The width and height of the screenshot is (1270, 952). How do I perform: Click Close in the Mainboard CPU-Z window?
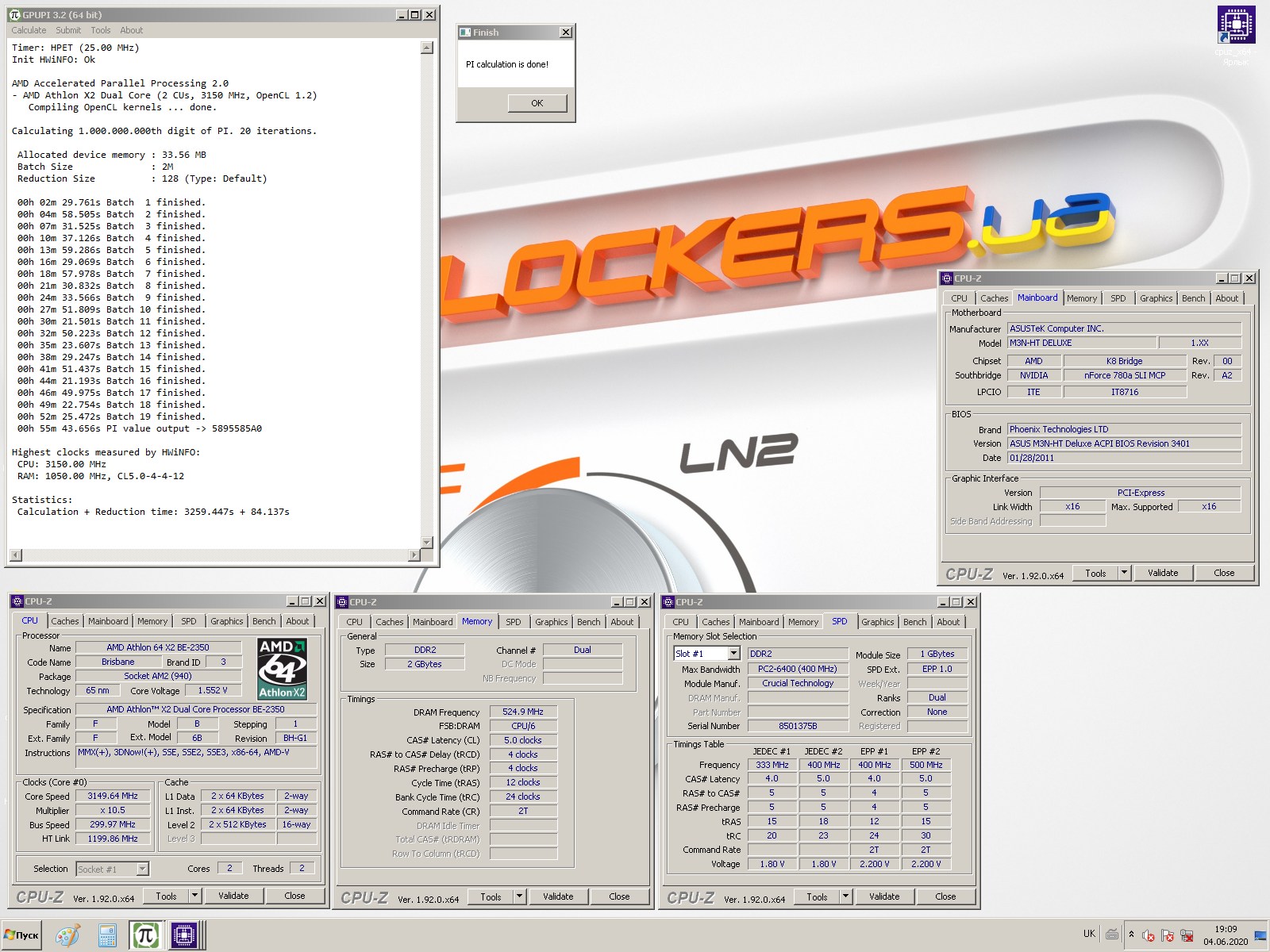(1224, 573)
